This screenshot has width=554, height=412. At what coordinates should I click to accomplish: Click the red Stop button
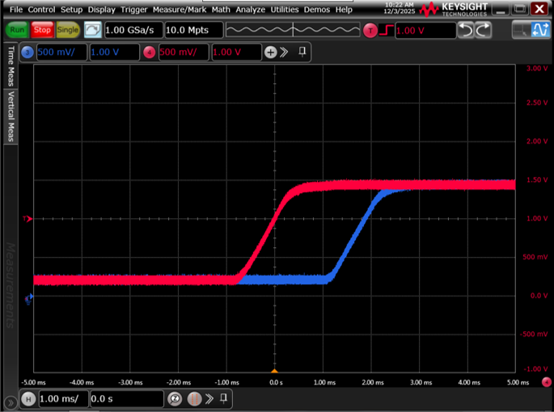point(42,30)
